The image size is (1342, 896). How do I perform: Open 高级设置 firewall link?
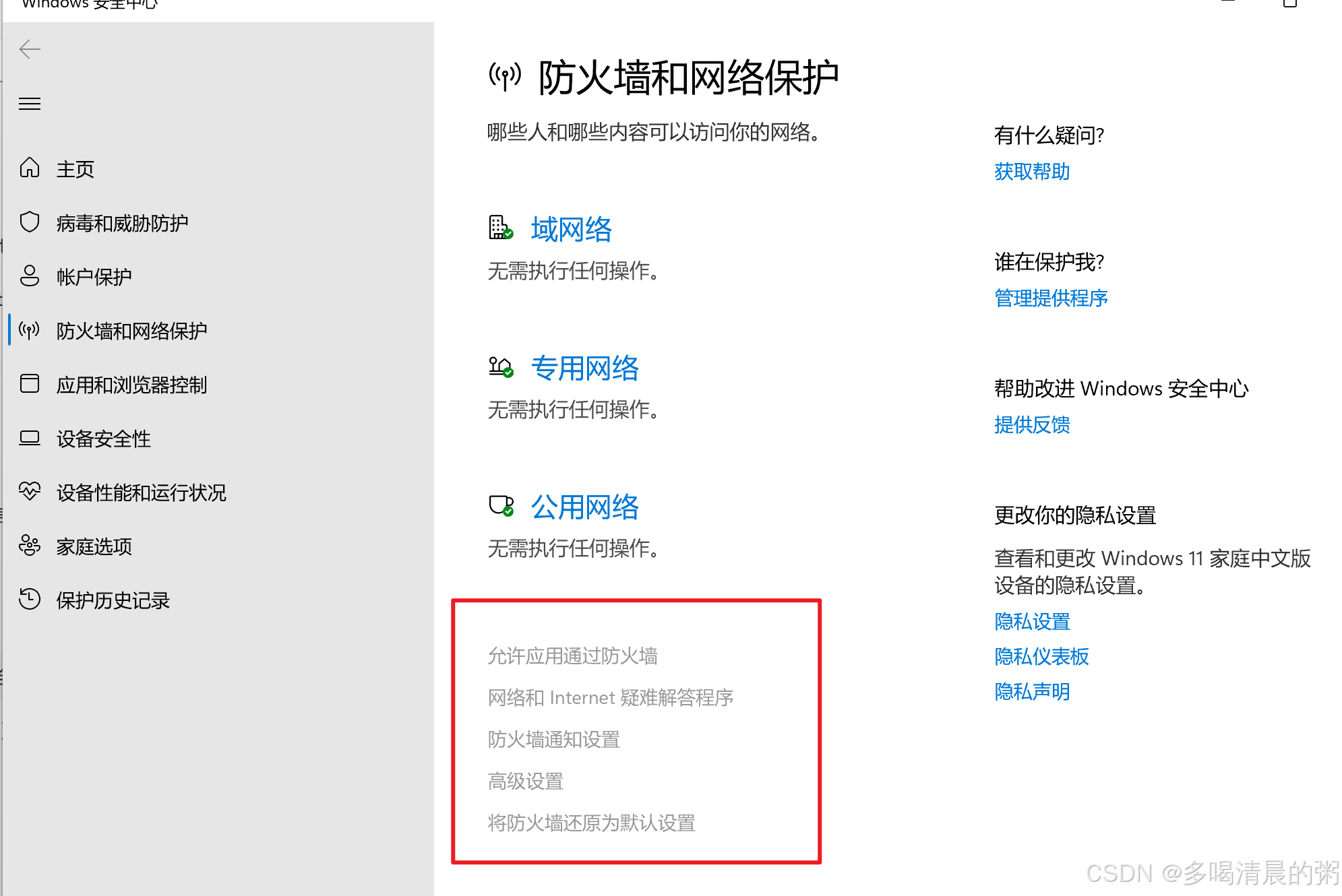click(525, 781)
